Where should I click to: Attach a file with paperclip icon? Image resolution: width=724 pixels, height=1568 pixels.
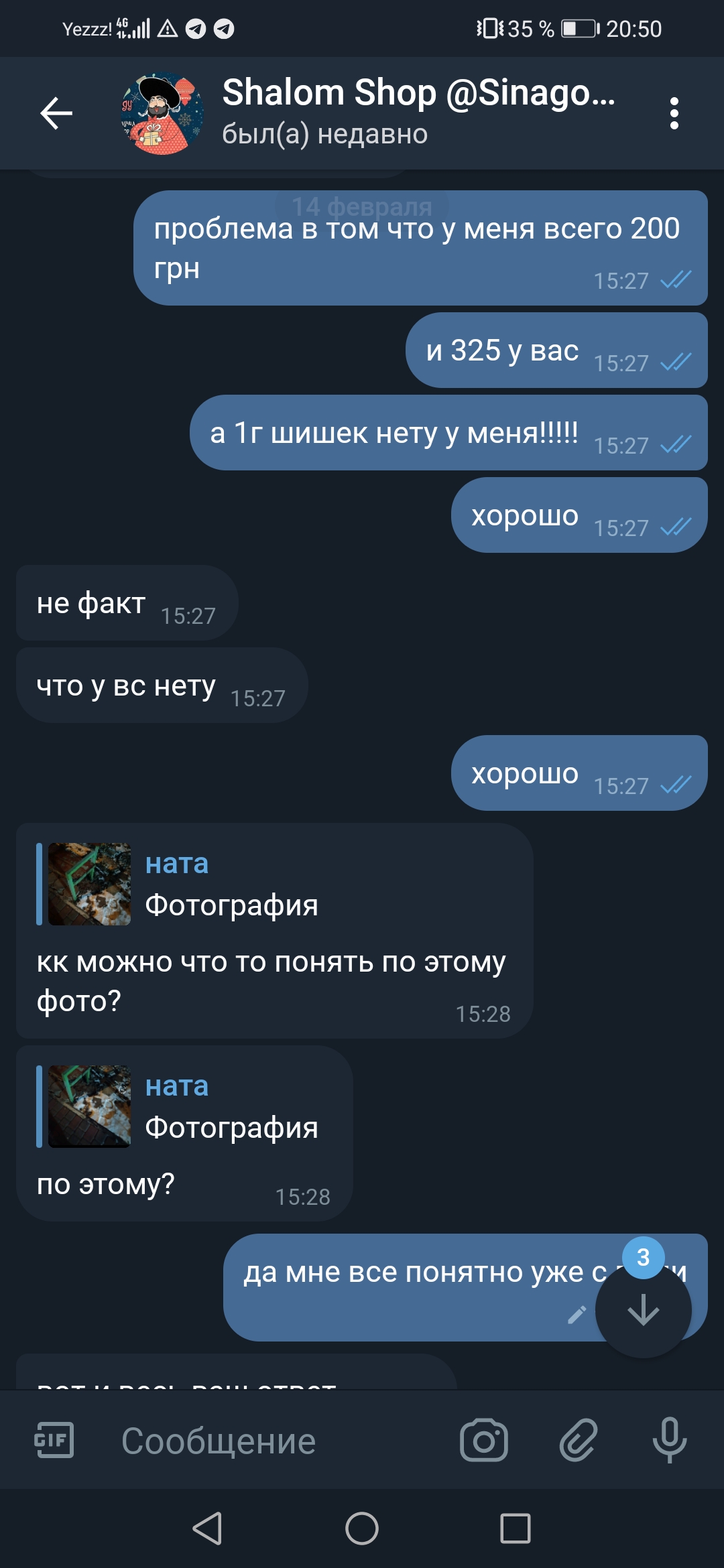578,1439
